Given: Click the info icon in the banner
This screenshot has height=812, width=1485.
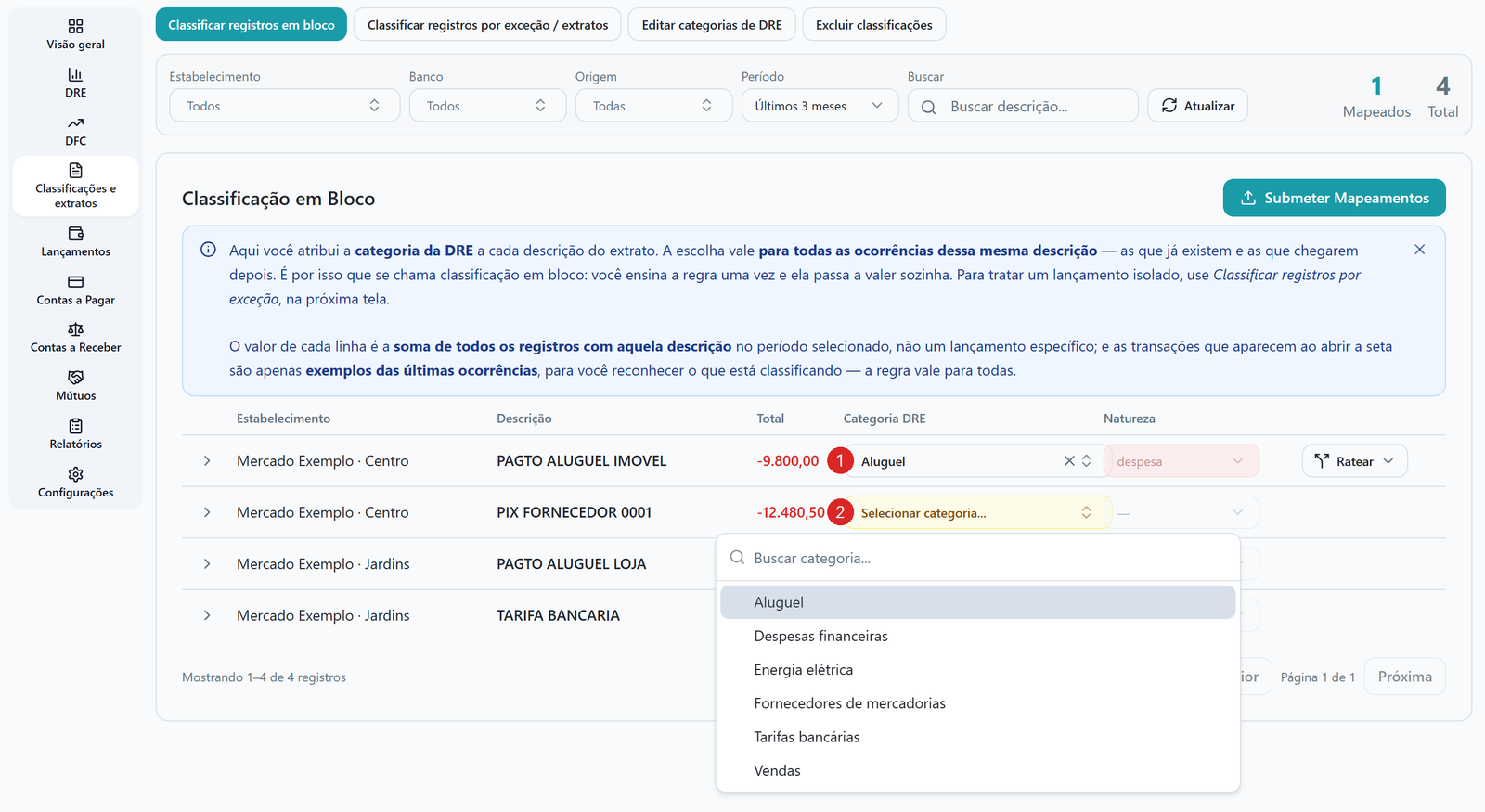Looking at the screenshot, I should [209, 250].
